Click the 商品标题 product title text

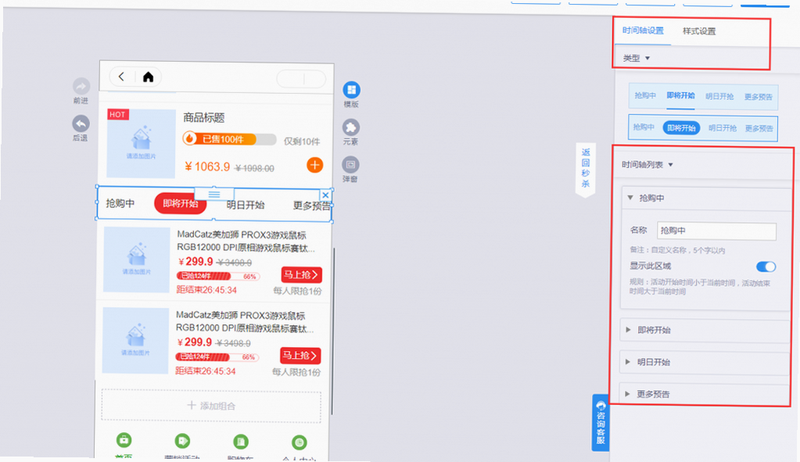point(204,118)
